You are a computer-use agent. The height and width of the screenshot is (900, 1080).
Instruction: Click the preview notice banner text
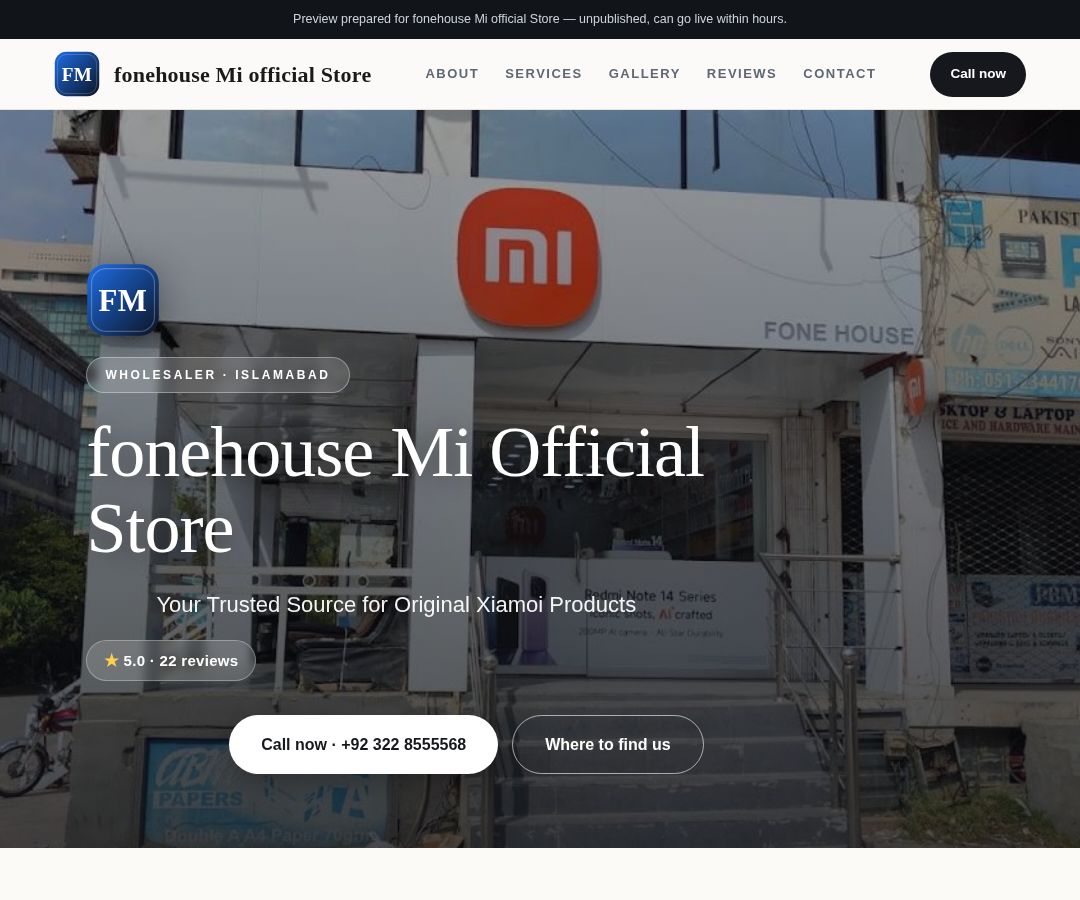539,19
